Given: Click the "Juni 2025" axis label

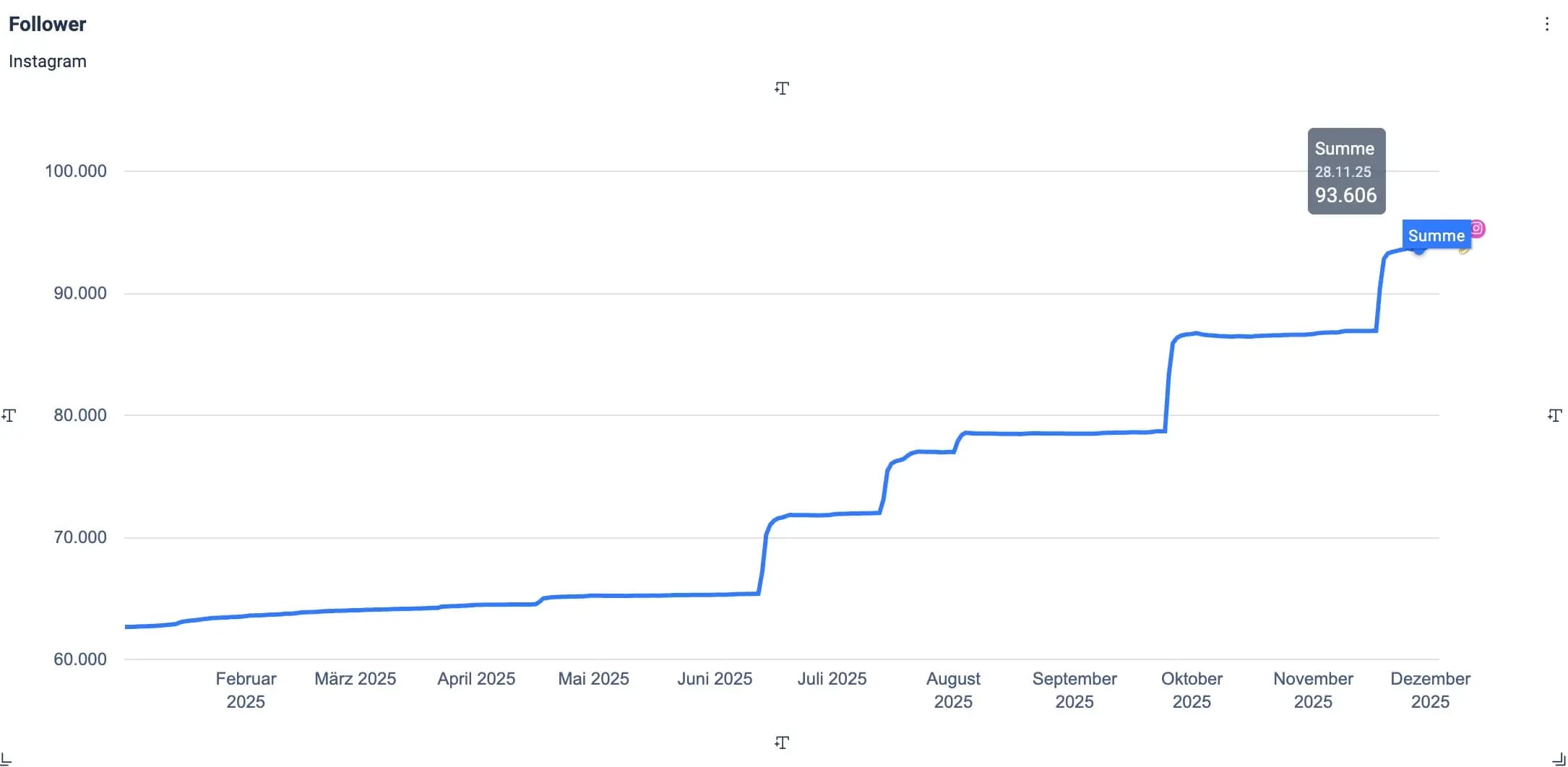Looking at the screenshot, I should [715, 679].
